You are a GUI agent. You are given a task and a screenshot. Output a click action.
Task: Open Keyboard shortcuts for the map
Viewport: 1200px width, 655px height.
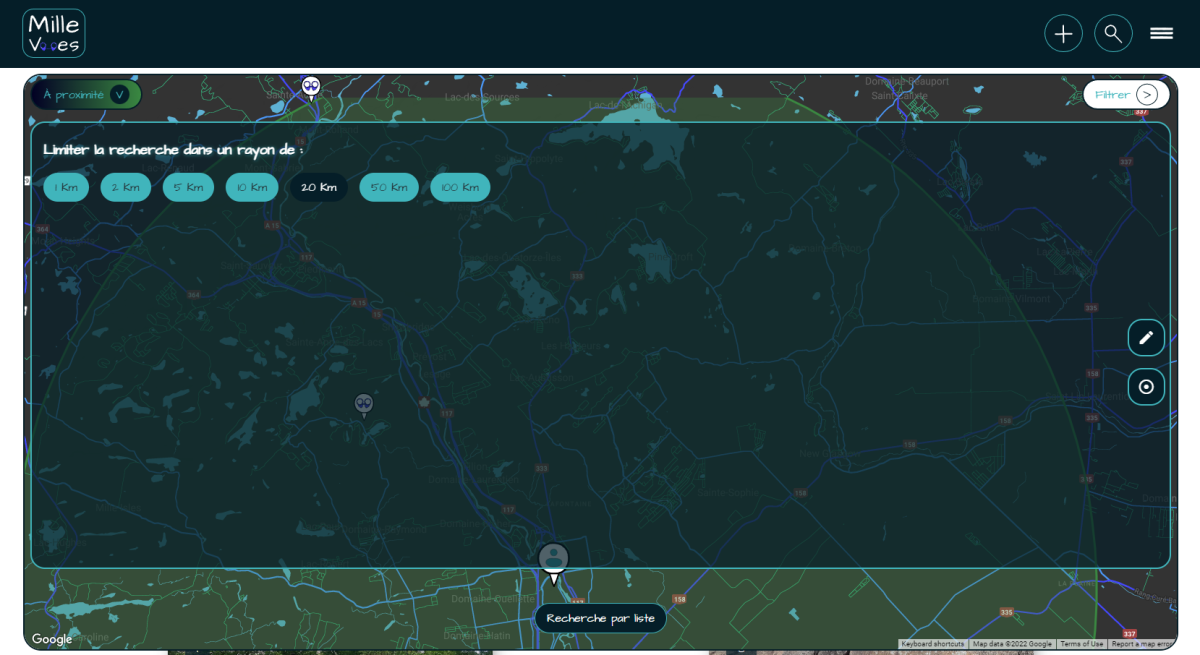(933, 644)
